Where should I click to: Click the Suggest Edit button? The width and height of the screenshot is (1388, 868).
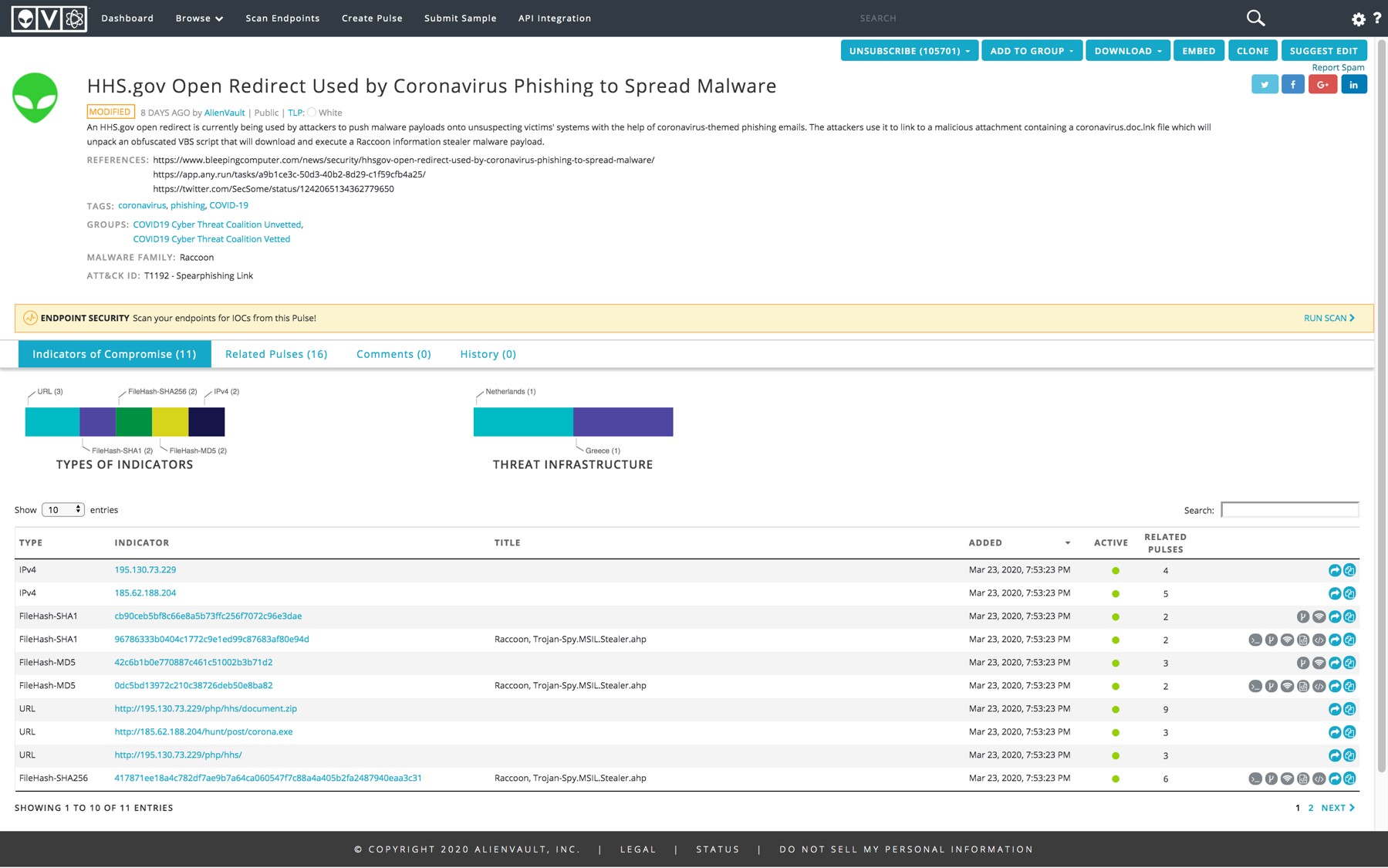pos(1323,51)
